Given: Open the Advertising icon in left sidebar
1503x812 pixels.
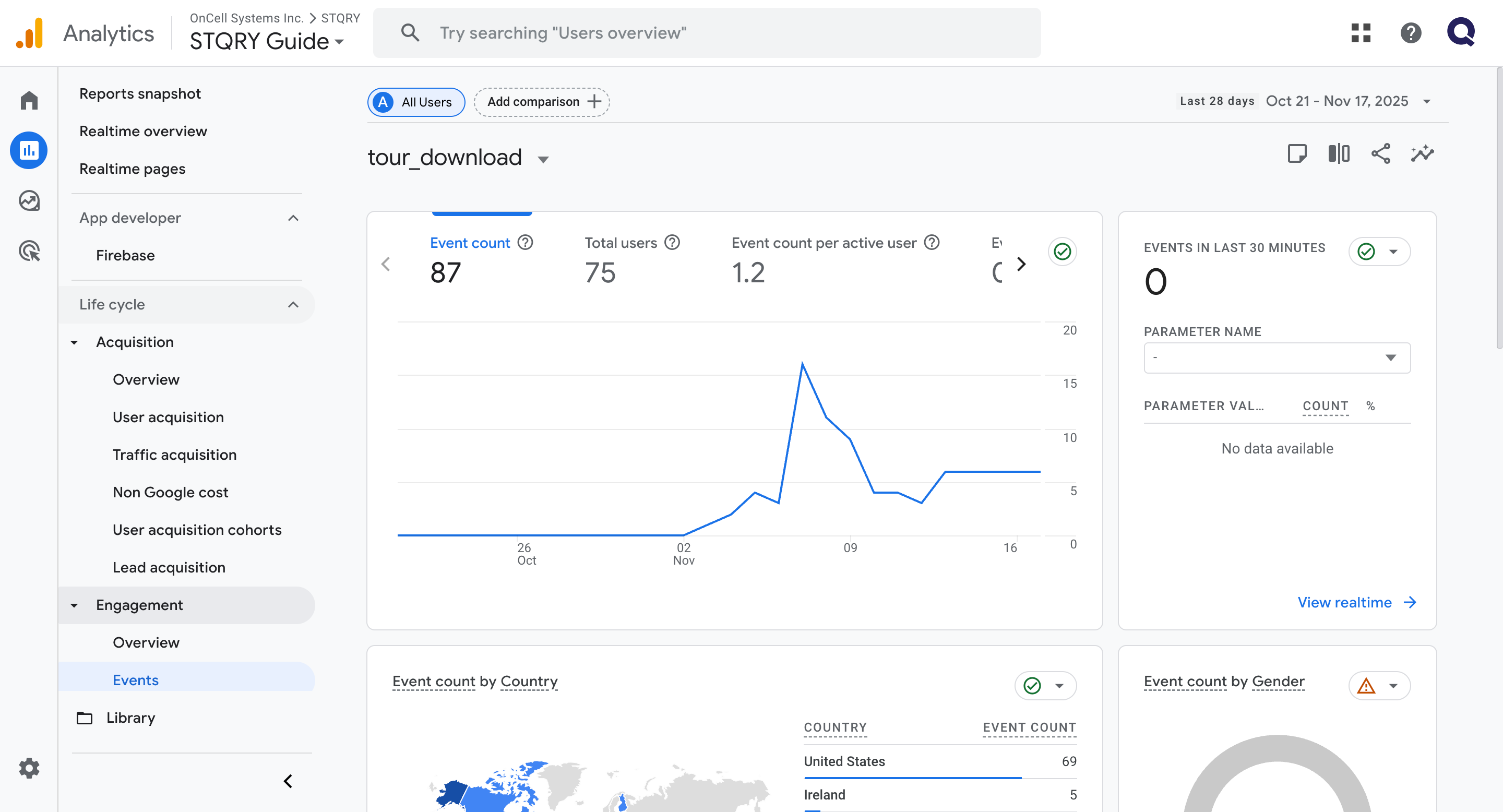Looking at the screenshot, I should click(x=28, y=251).
